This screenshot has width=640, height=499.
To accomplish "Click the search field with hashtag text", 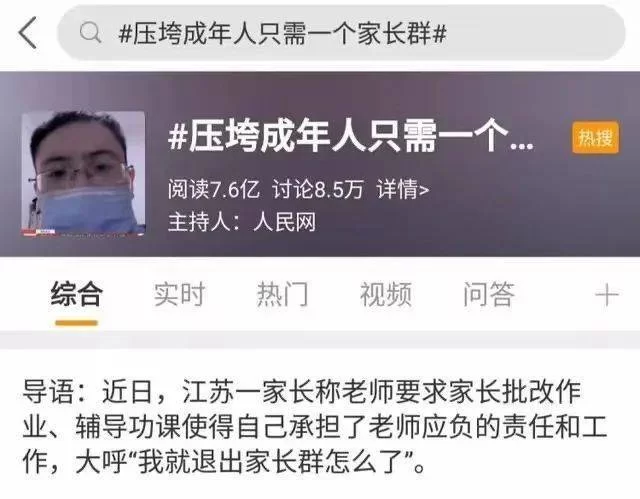I will [341, 33].
